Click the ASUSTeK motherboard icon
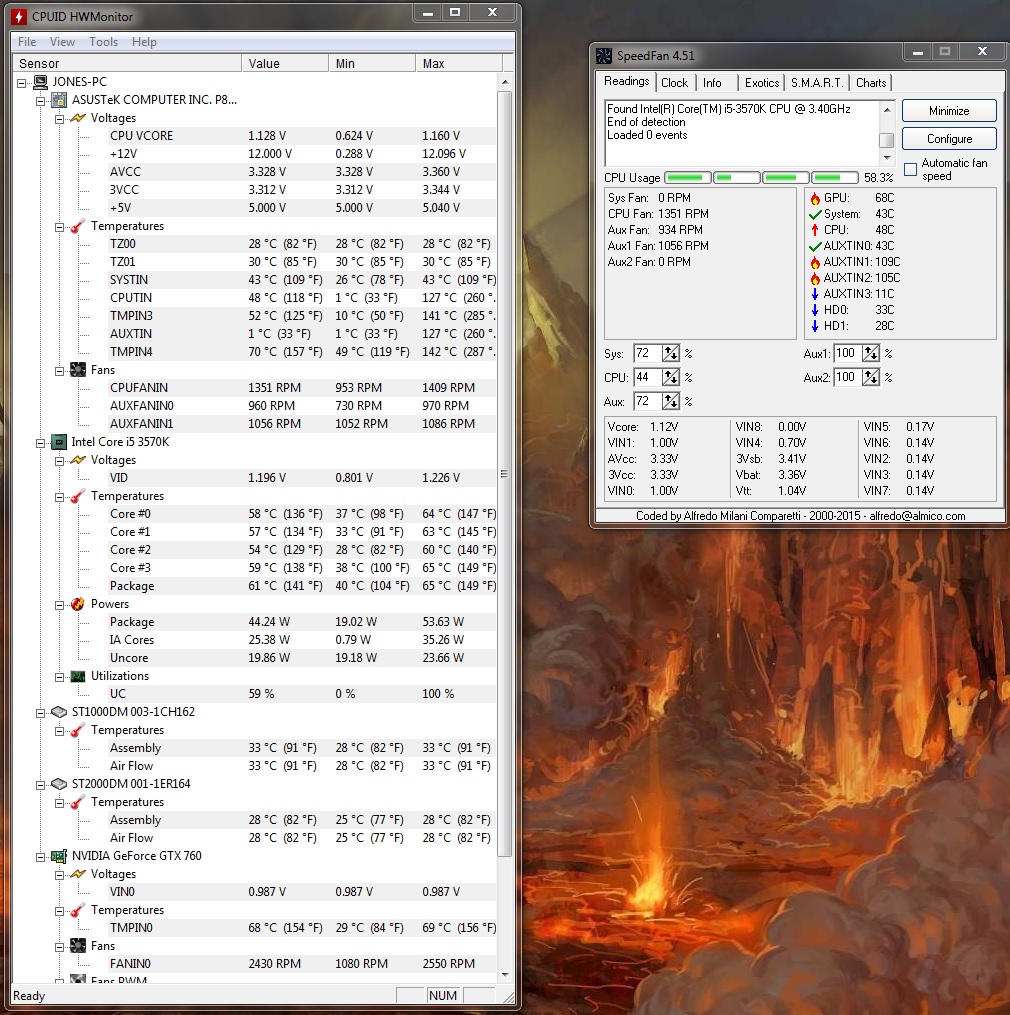Screen dimensions: 1010x1015 [x=59, y=100]
